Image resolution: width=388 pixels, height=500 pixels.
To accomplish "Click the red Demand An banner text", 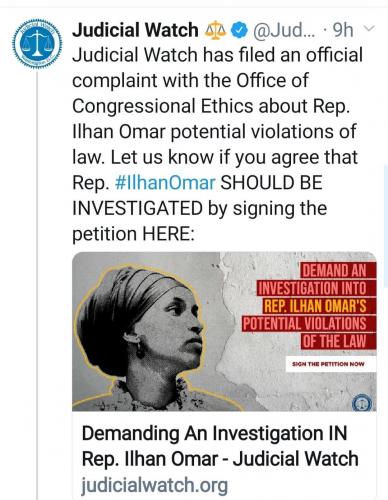I will point(334,270).
